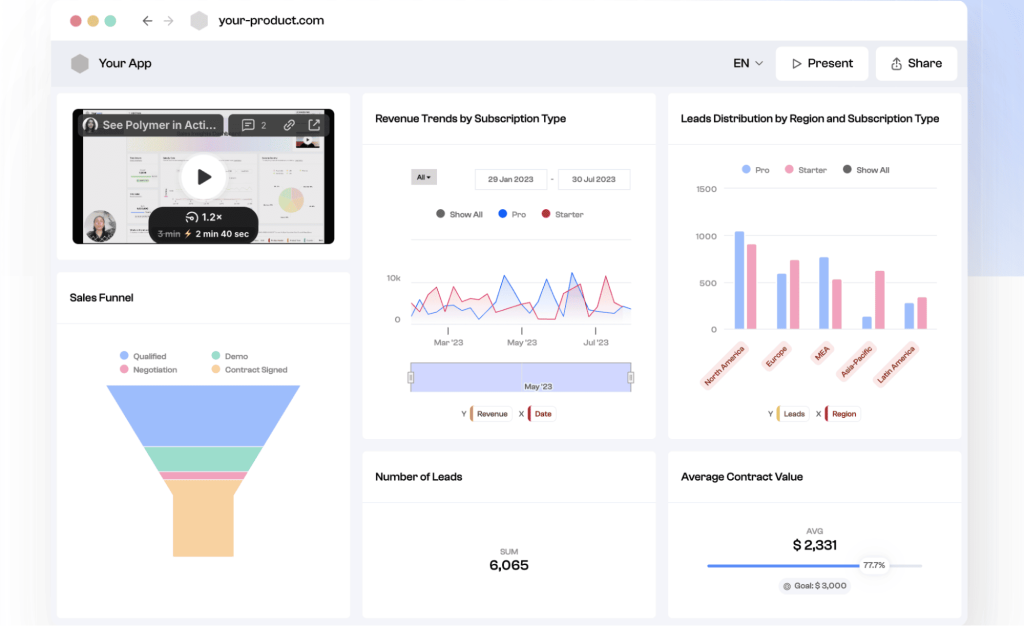Click the 77.7% progress indicator
The height and width of the screenshot is (626, 1024).
874,565
